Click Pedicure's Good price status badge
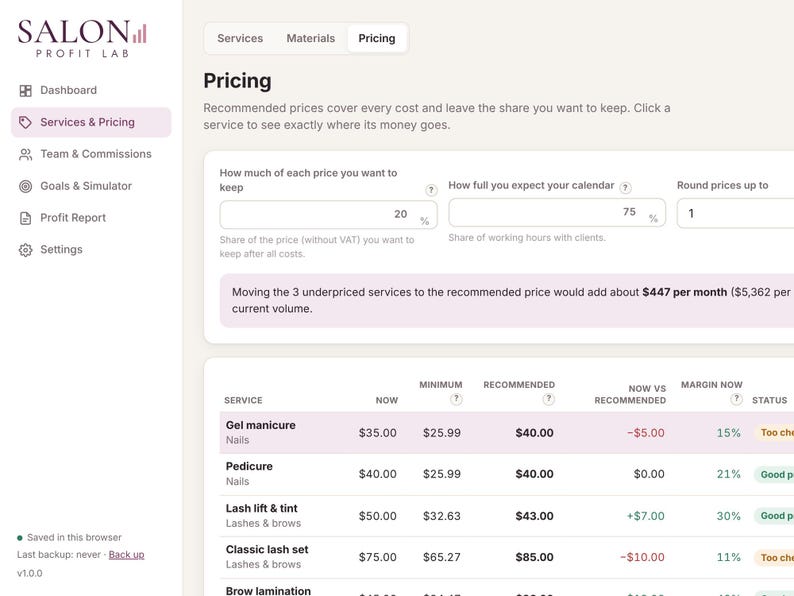This screenshot has height=596, width=794. pyautogui.click(x=774, y=474)
